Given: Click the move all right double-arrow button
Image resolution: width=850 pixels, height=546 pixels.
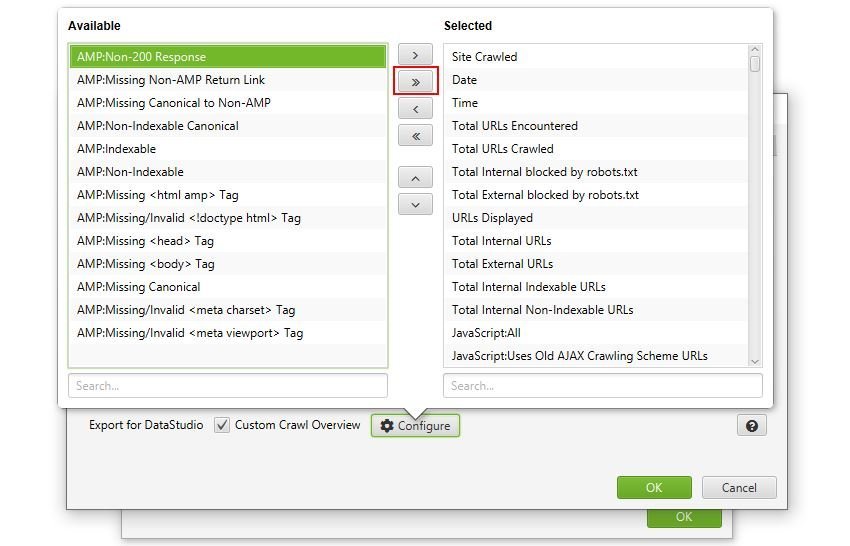Looking at the screenshot, I should (x=415, y=82).
